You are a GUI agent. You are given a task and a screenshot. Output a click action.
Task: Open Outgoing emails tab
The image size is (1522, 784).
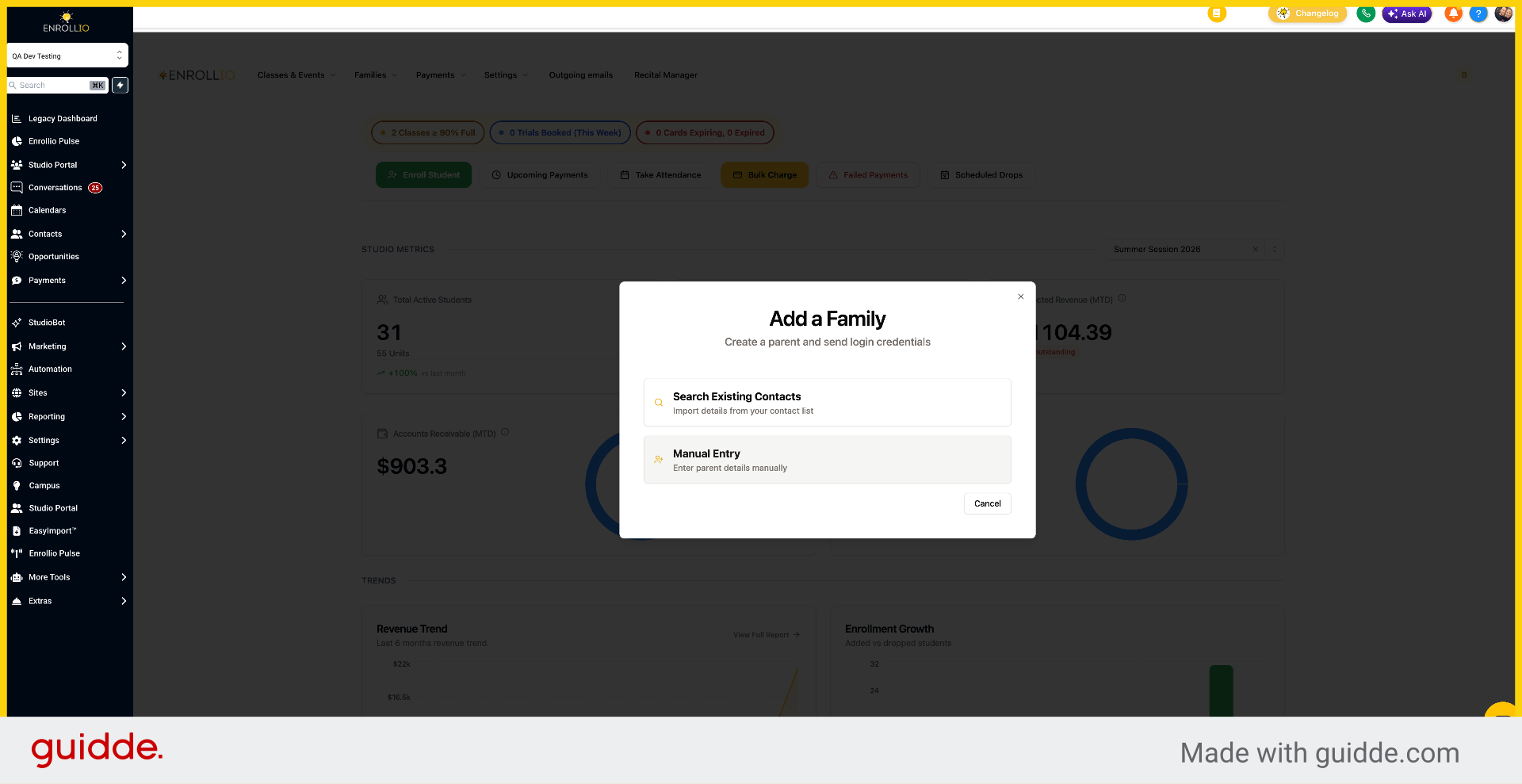tap(581, 75)
